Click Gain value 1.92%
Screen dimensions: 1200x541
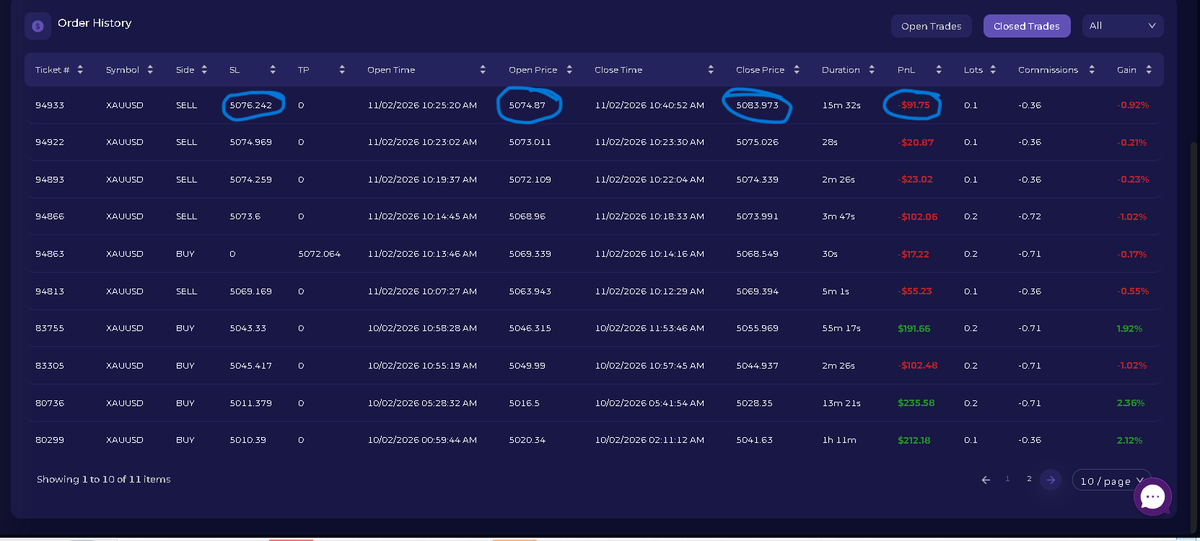(x=1130, y=328)
